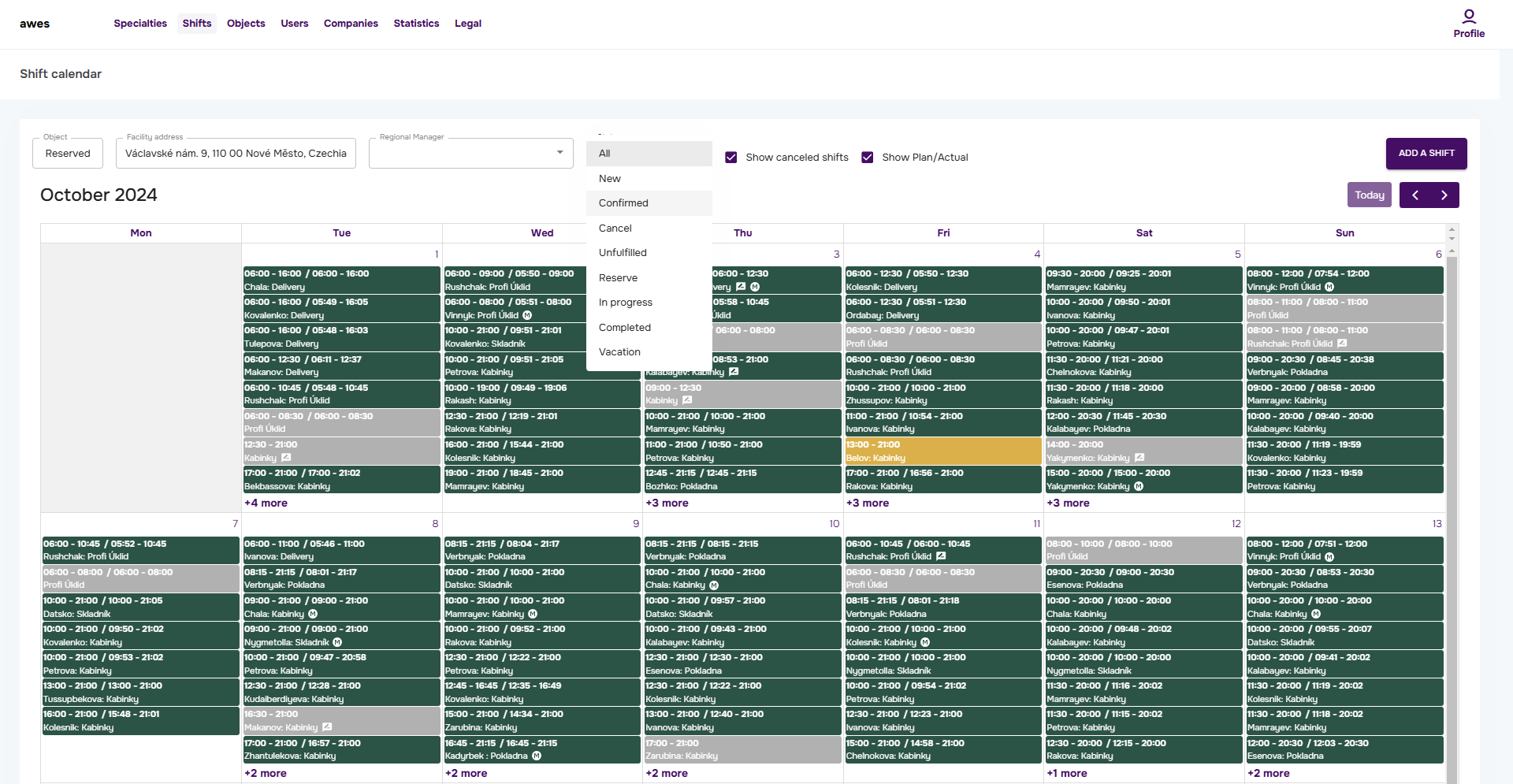Go to next month with right chevron
The image size is (1513, 784).
pos(1444,195)
